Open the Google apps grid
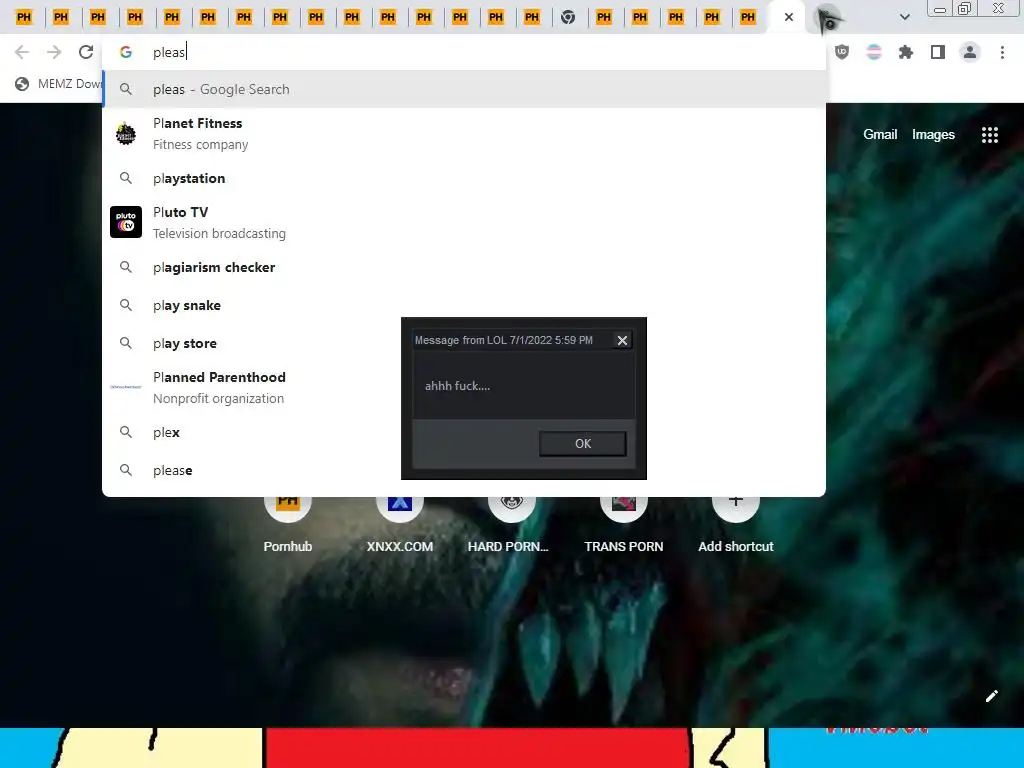Viewport: 1024px width, 768px height. coord(990,135)
